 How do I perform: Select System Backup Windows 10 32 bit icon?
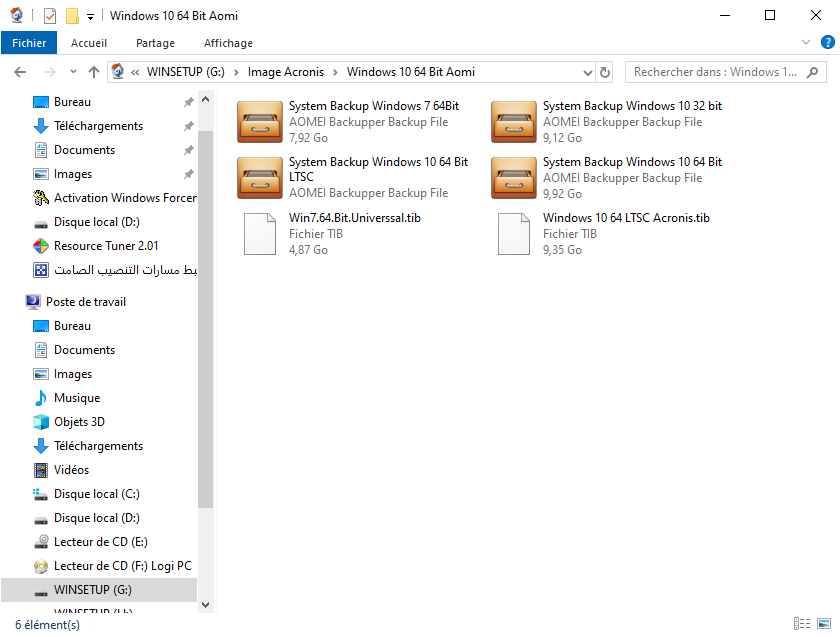pos(514,122)
